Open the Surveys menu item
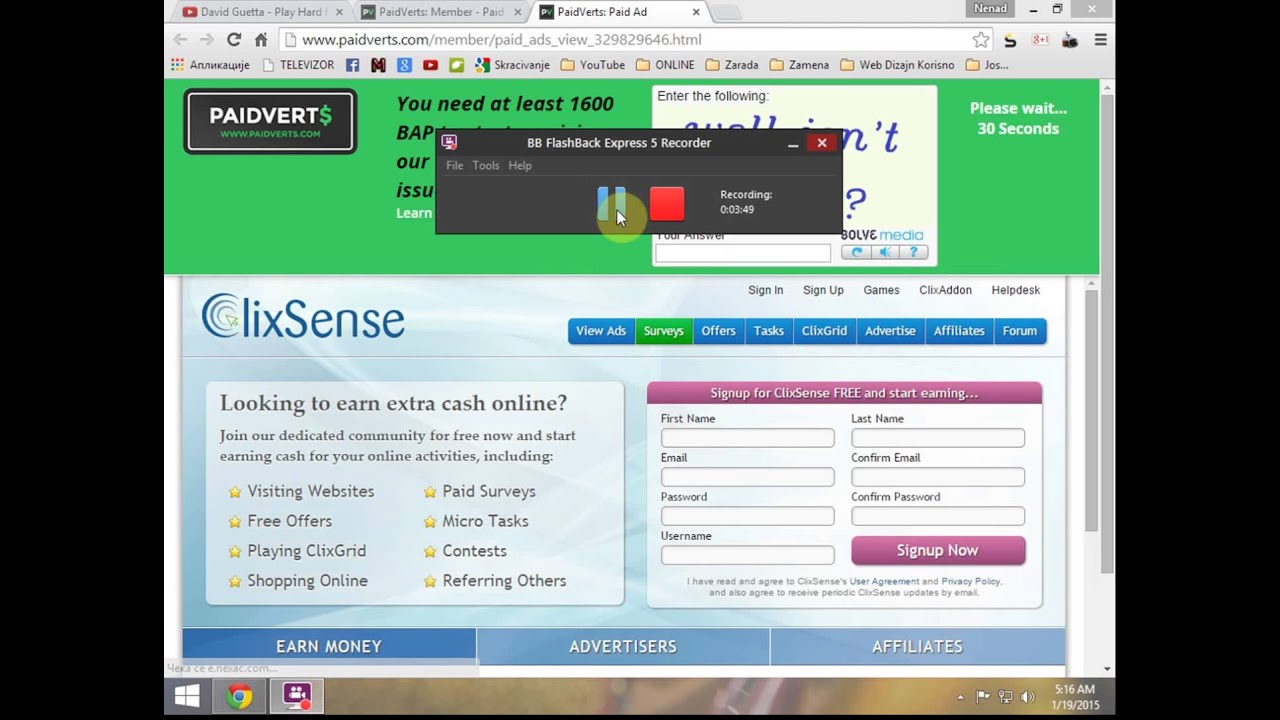 [x=663, y=331]
